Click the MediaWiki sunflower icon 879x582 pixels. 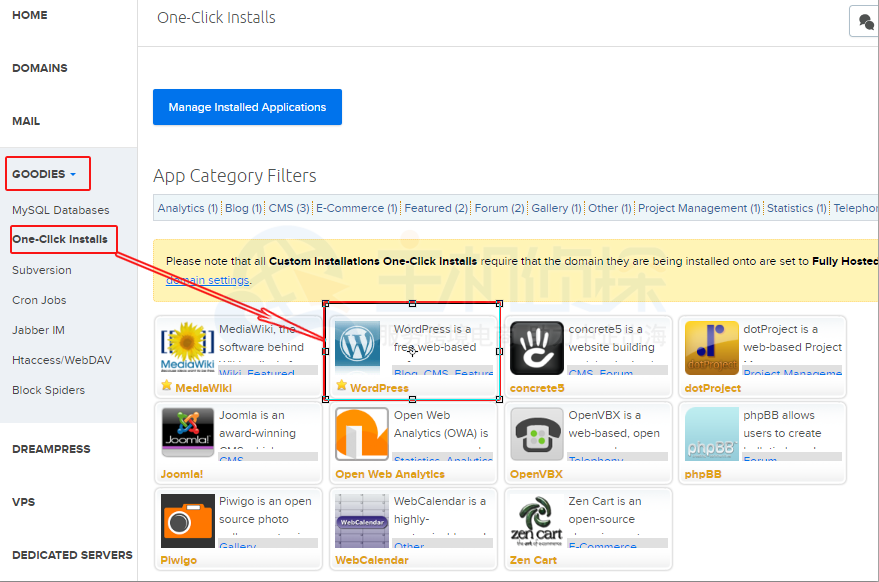(187, 348)
